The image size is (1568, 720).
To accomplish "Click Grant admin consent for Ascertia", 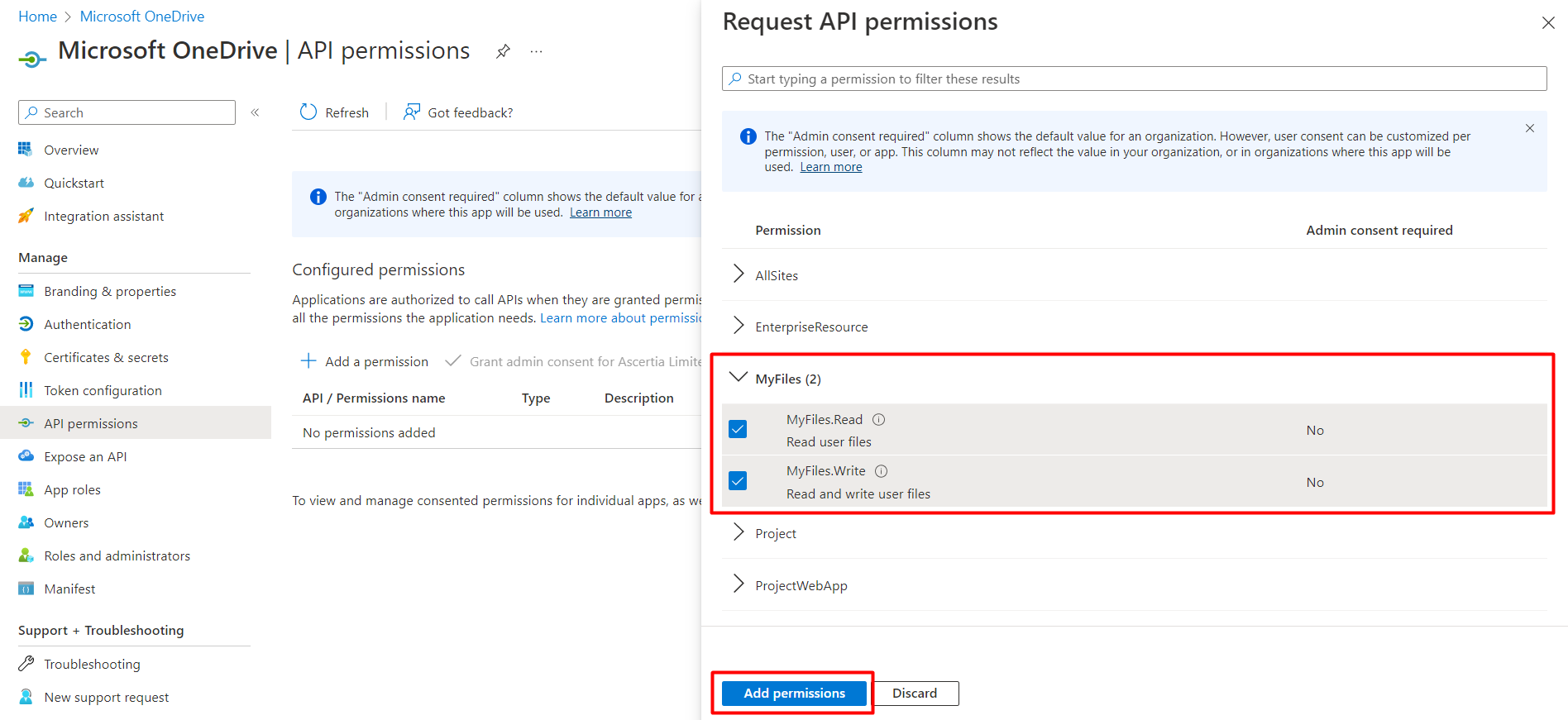I will point(574,361).
